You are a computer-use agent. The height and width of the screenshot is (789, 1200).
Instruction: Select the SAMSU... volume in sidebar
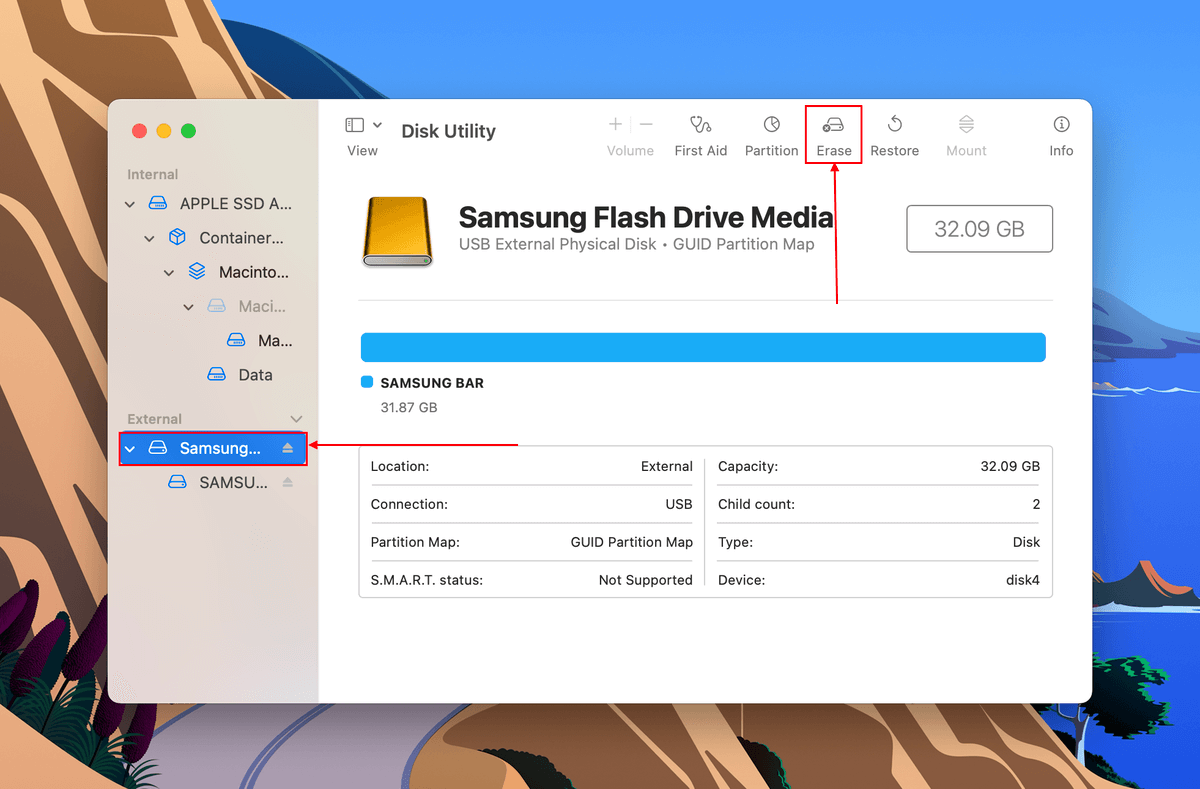pyautogui.click(x=212, y=482)
